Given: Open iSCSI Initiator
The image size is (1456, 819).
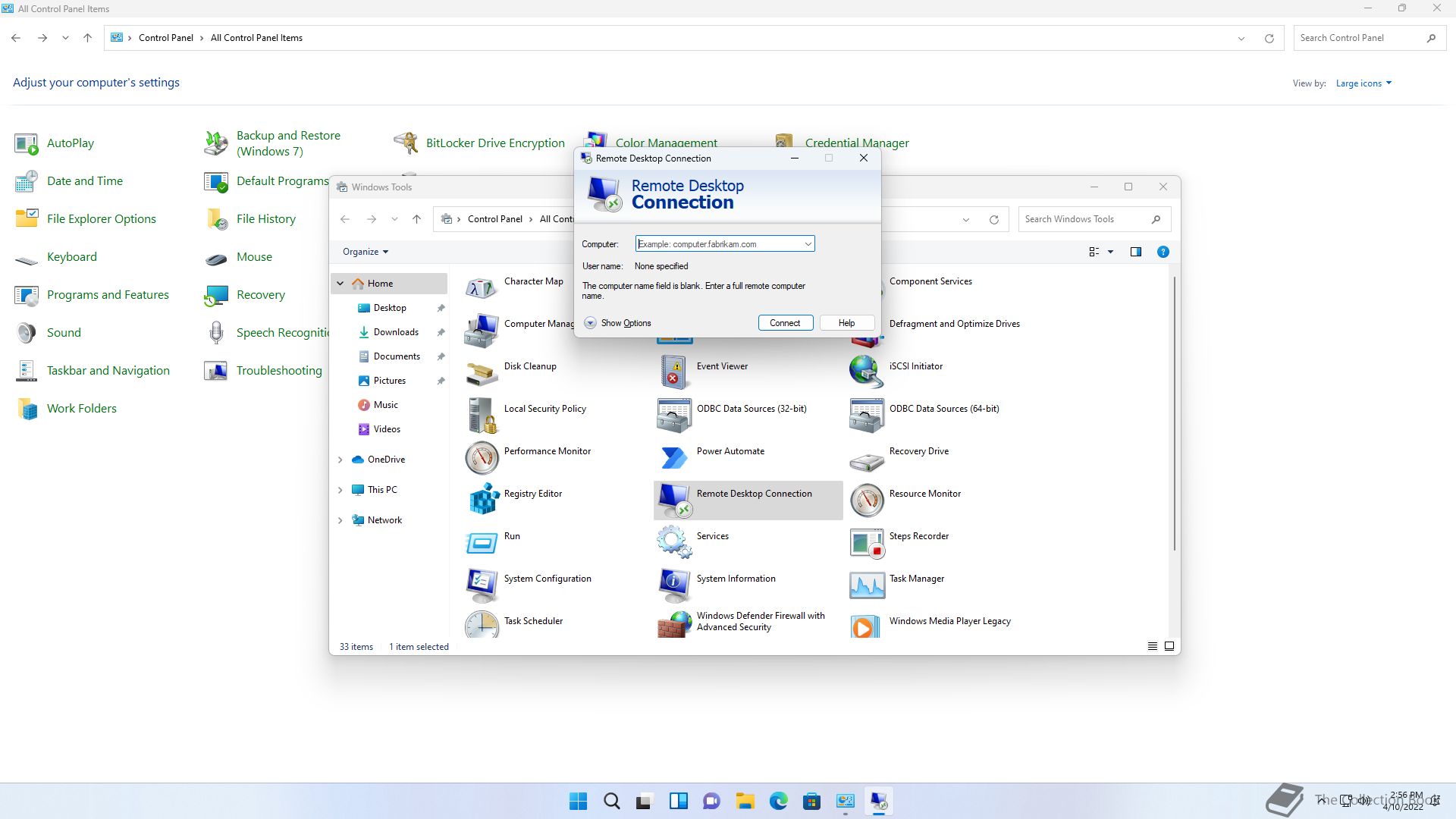Looking at the screenshot, I should click(897, 372).
